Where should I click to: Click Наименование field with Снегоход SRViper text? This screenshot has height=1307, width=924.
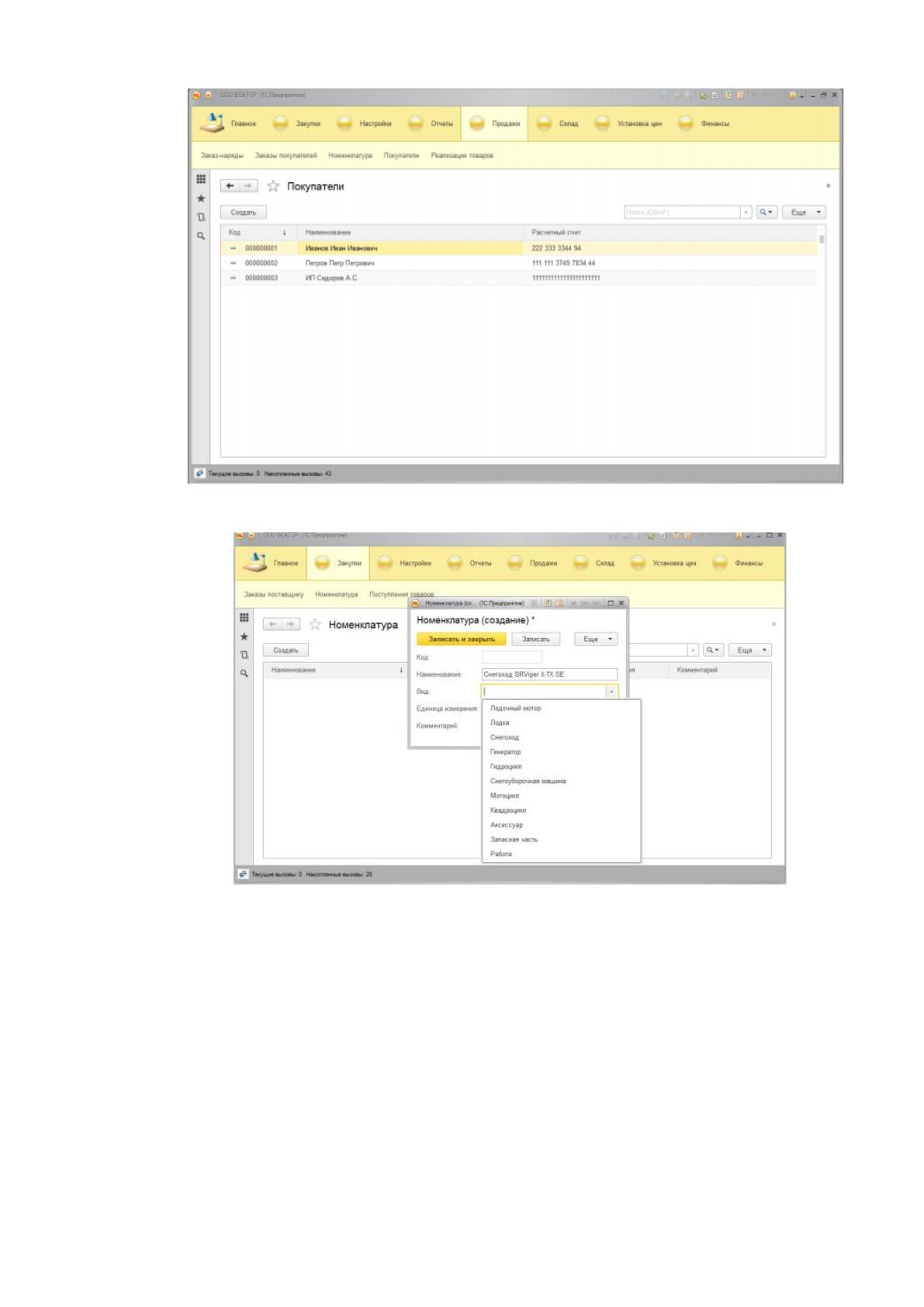click(549, 674)
